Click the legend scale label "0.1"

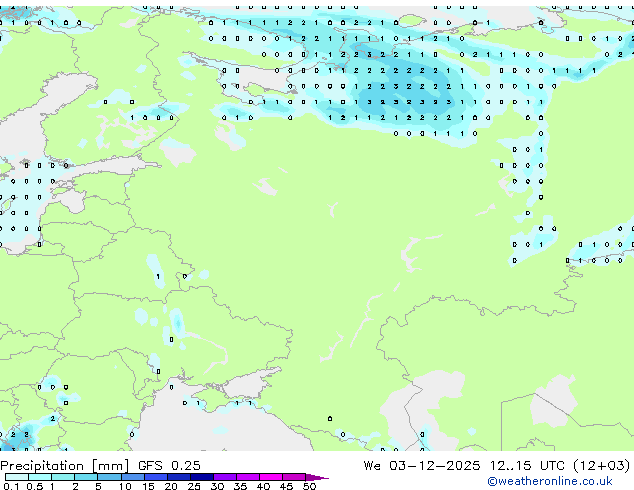point(11,486)
